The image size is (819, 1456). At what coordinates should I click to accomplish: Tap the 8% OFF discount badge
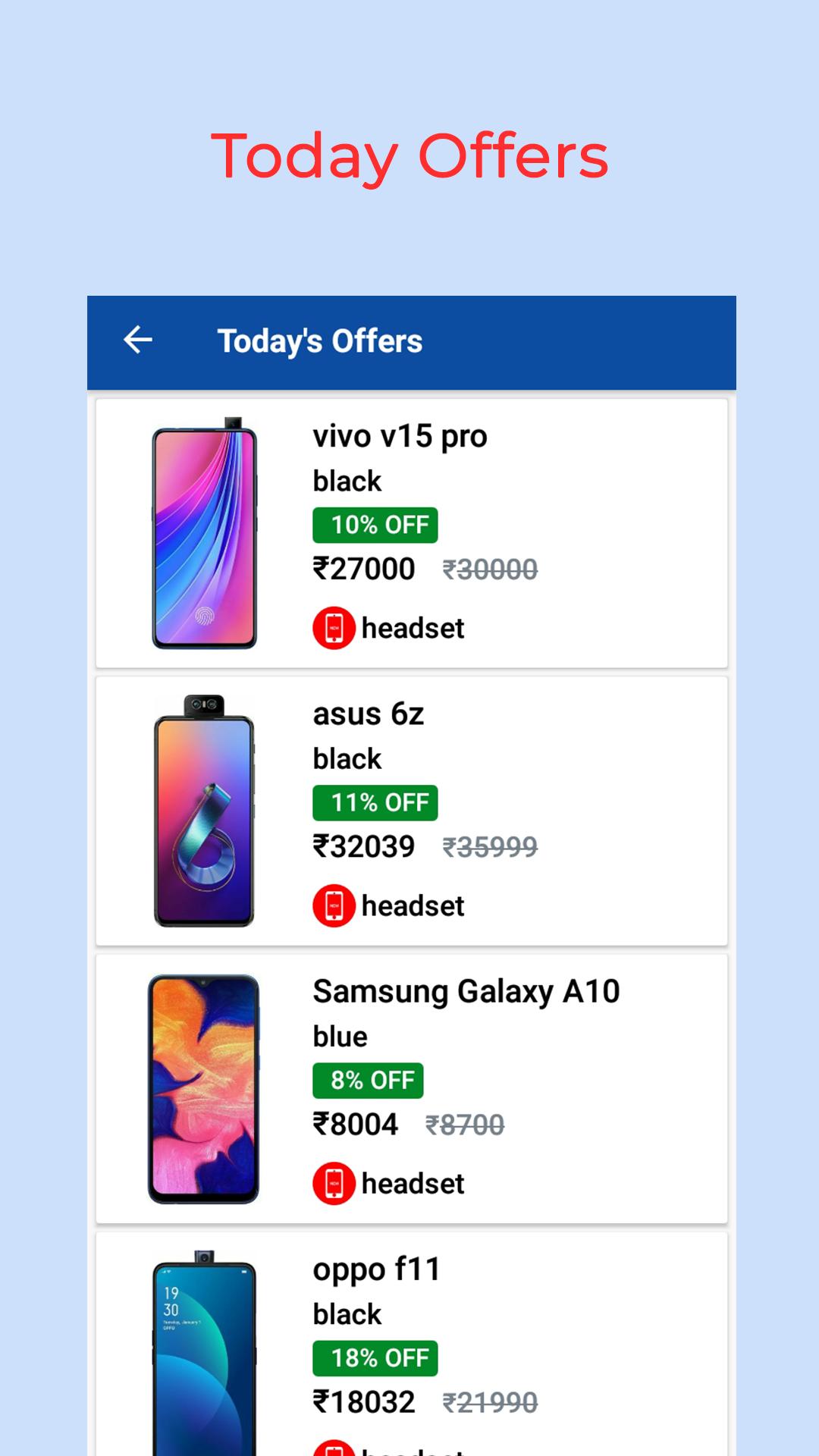click(368, 1080)
